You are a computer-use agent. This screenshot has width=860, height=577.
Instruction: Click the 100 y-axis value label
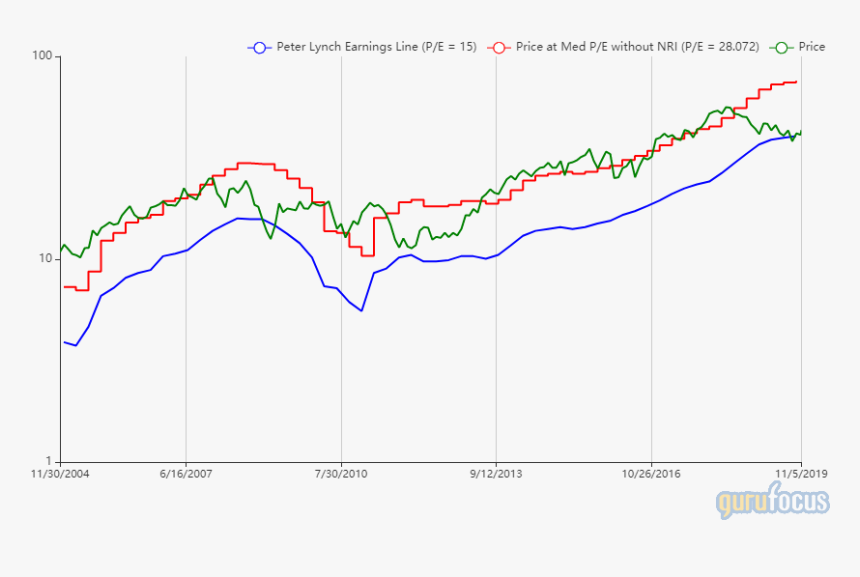[x=42, y=56]
